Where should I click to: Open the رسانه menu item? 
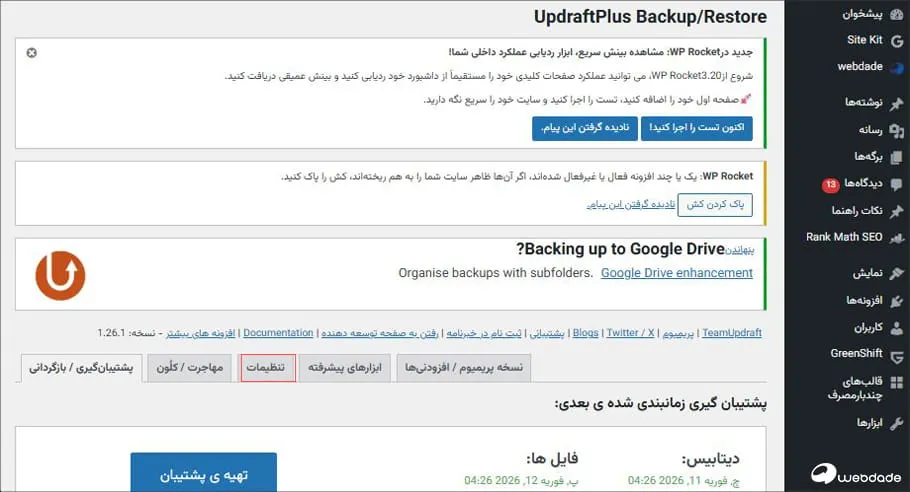tap(871, 130)
